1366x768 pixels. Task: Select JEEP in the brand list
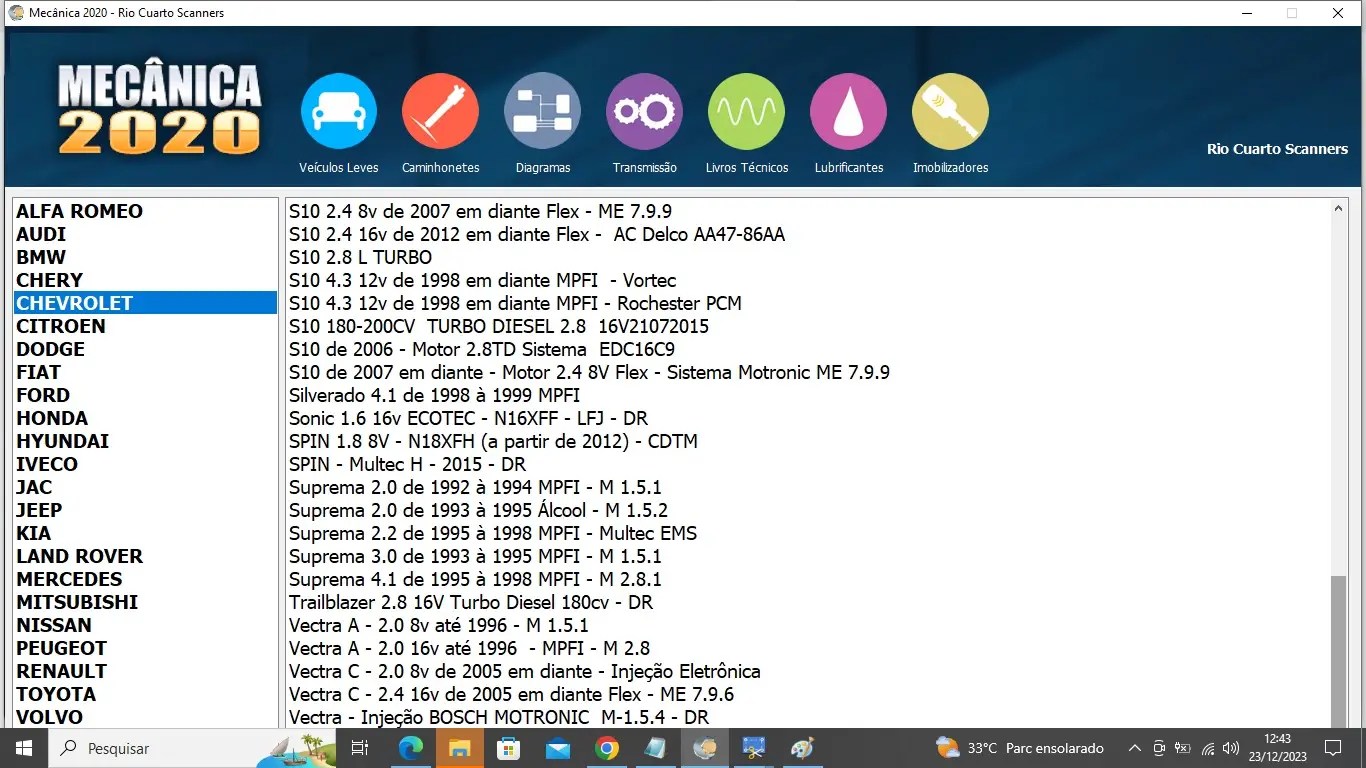[x=145, y=510]
